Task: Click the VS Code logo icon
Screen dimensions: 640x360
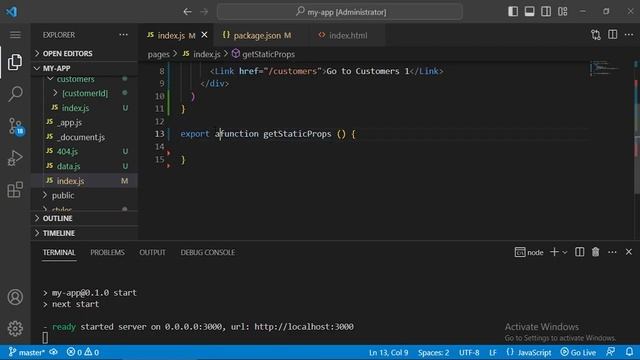Action: click(11, 11)
